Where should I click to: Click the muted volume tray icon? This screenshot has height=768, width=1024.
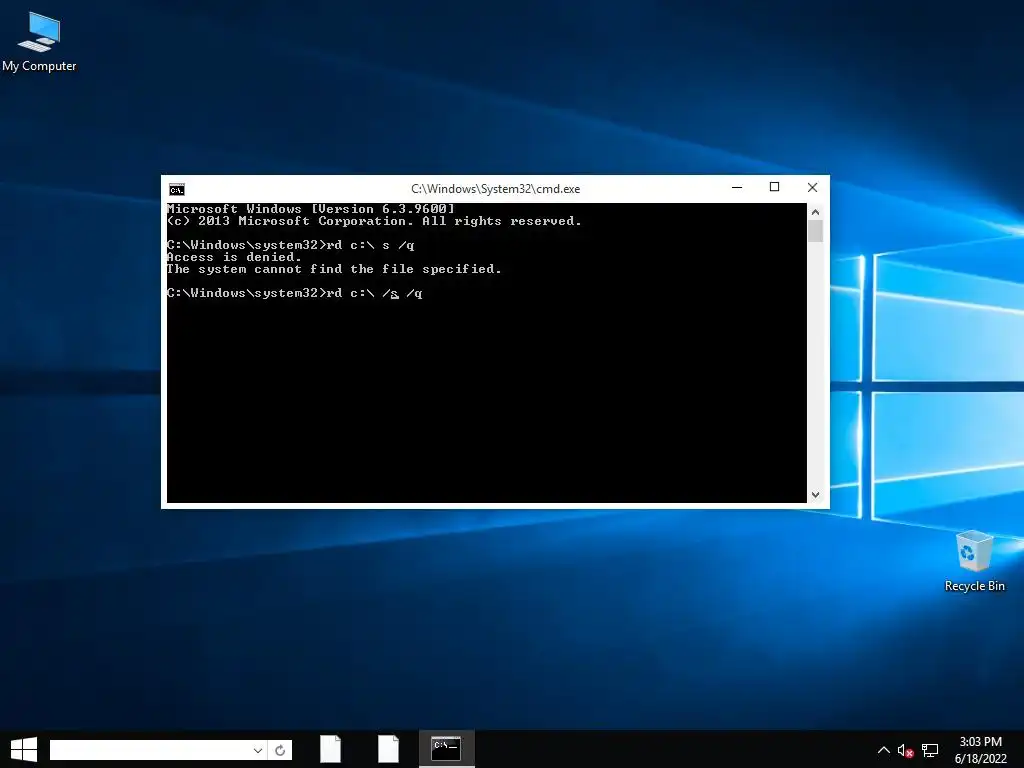click(905, 751)
